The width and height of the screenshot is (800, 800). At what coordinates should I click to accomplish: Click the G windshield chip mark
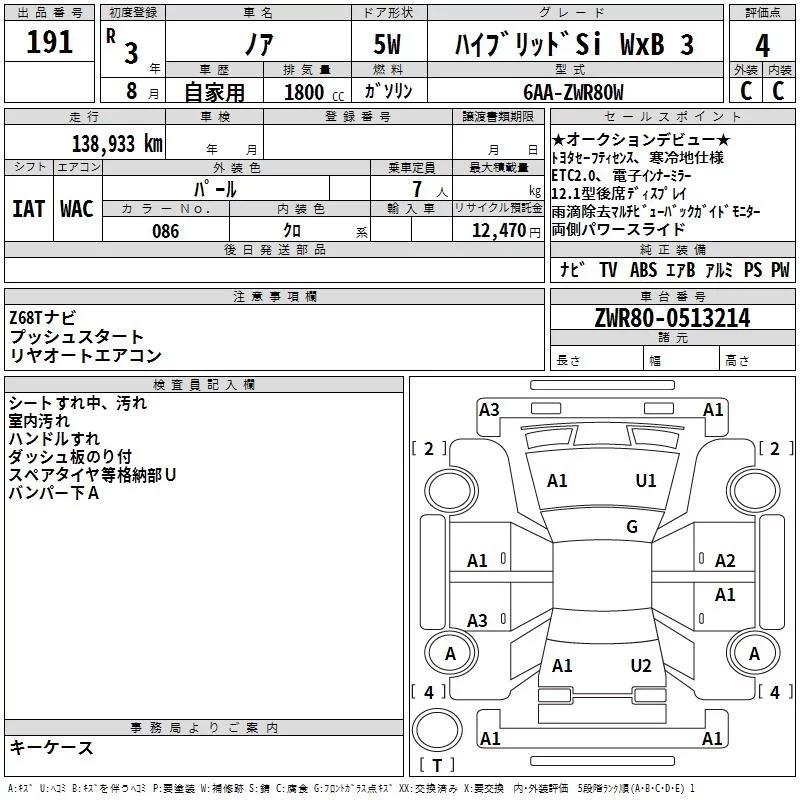(632, 527)
